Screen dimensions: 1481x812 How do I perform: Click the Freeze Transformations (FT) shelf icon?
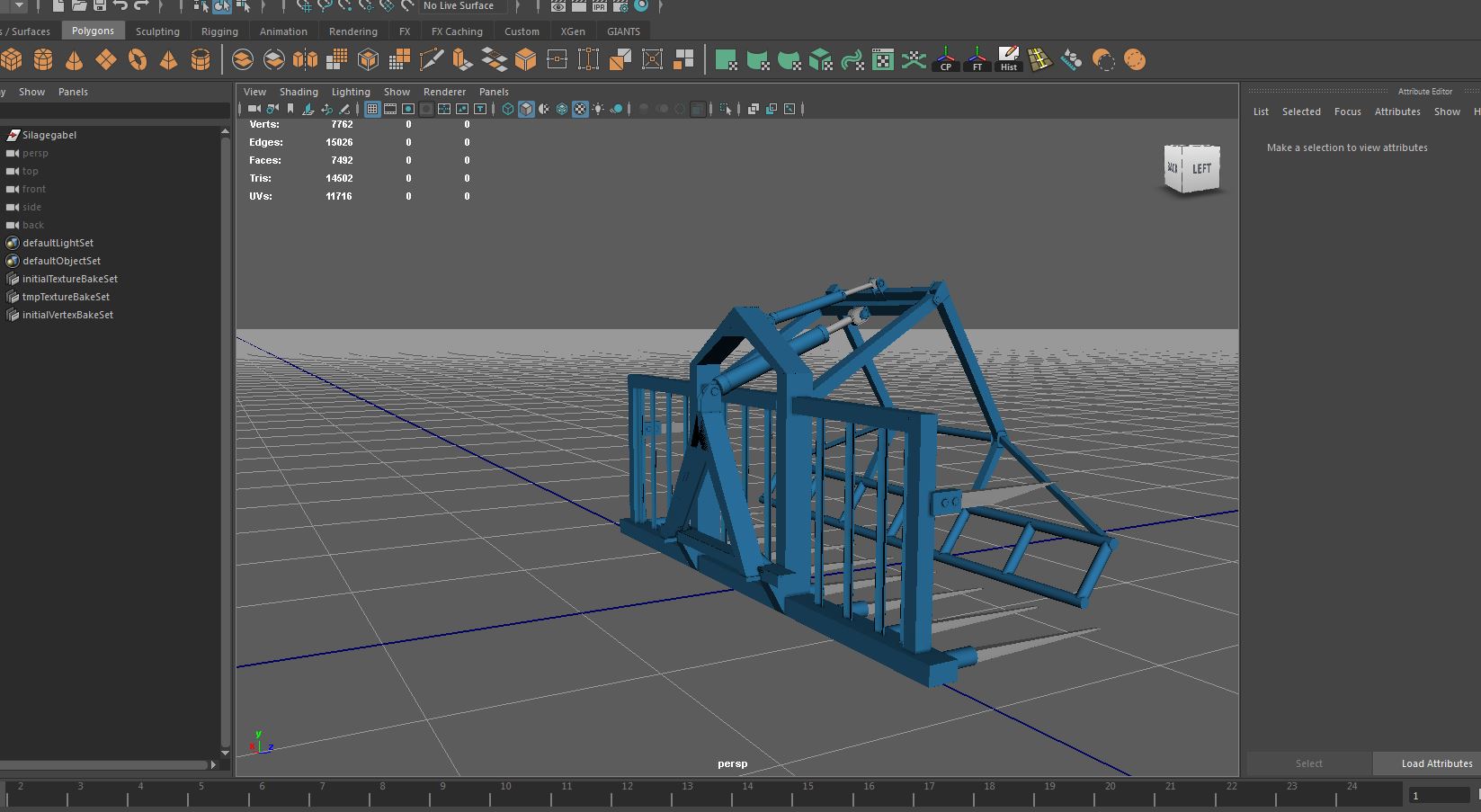pyautogui.click(x=977, y=60)
